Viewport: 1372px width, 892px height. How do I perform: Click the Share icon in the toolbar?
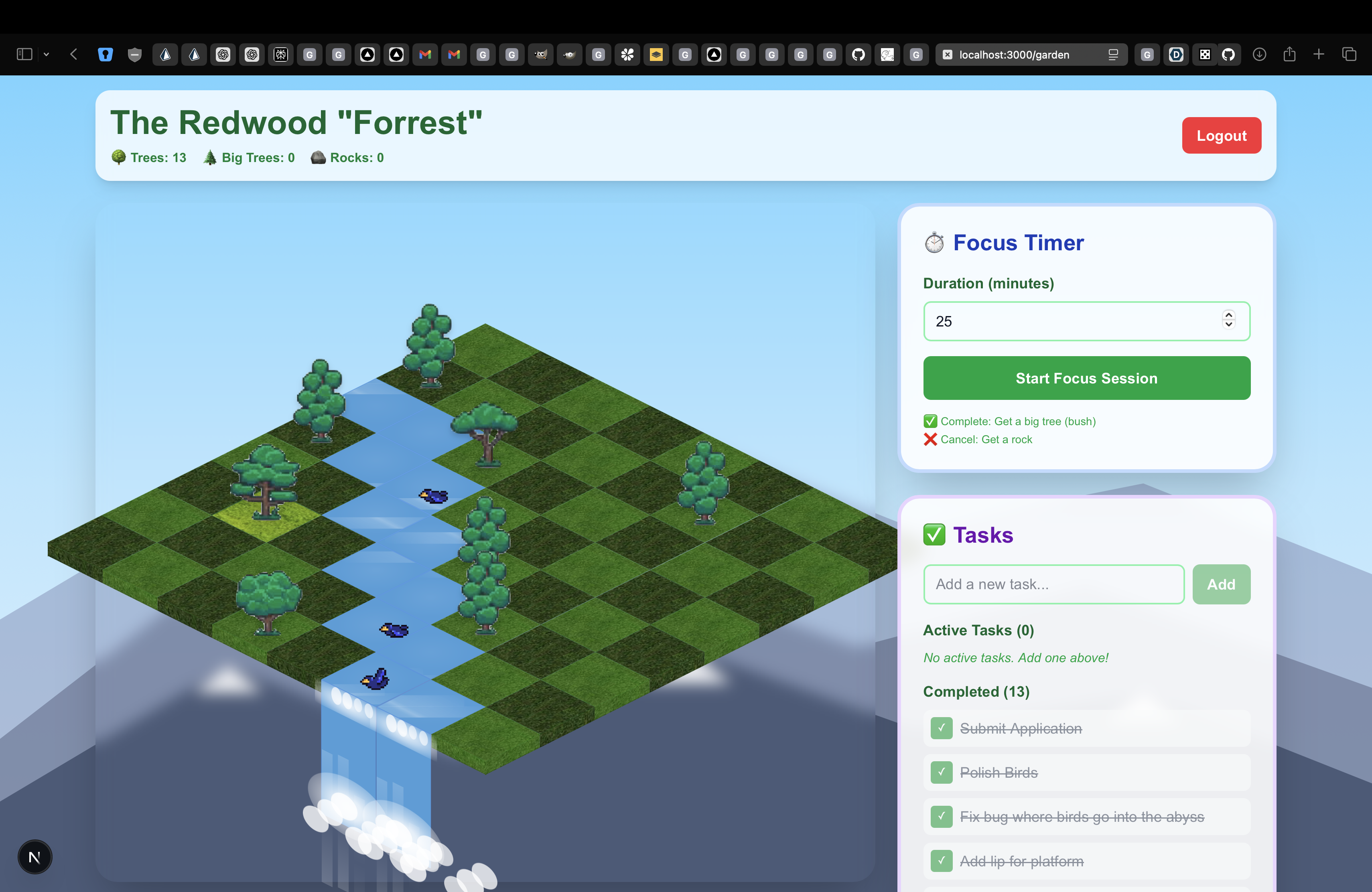pos(1290,55)
